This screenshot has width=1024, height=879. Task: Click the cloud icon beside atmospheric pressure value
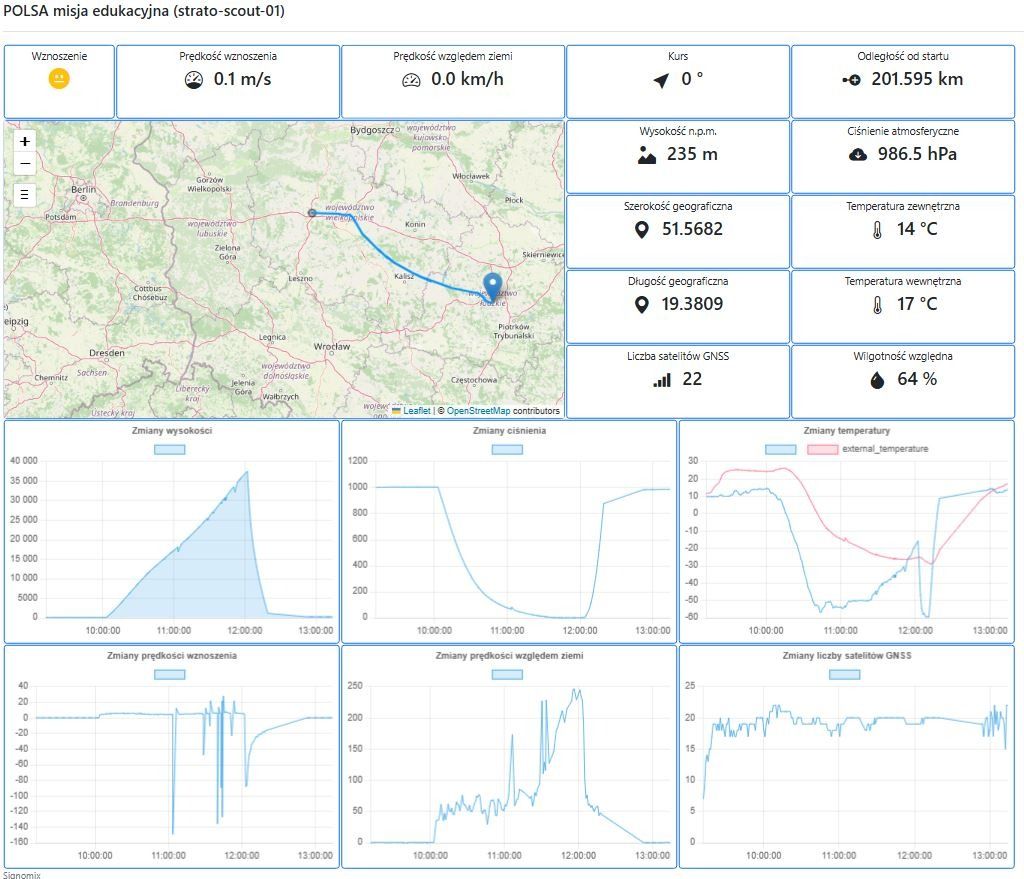click(x=857, y=155)
